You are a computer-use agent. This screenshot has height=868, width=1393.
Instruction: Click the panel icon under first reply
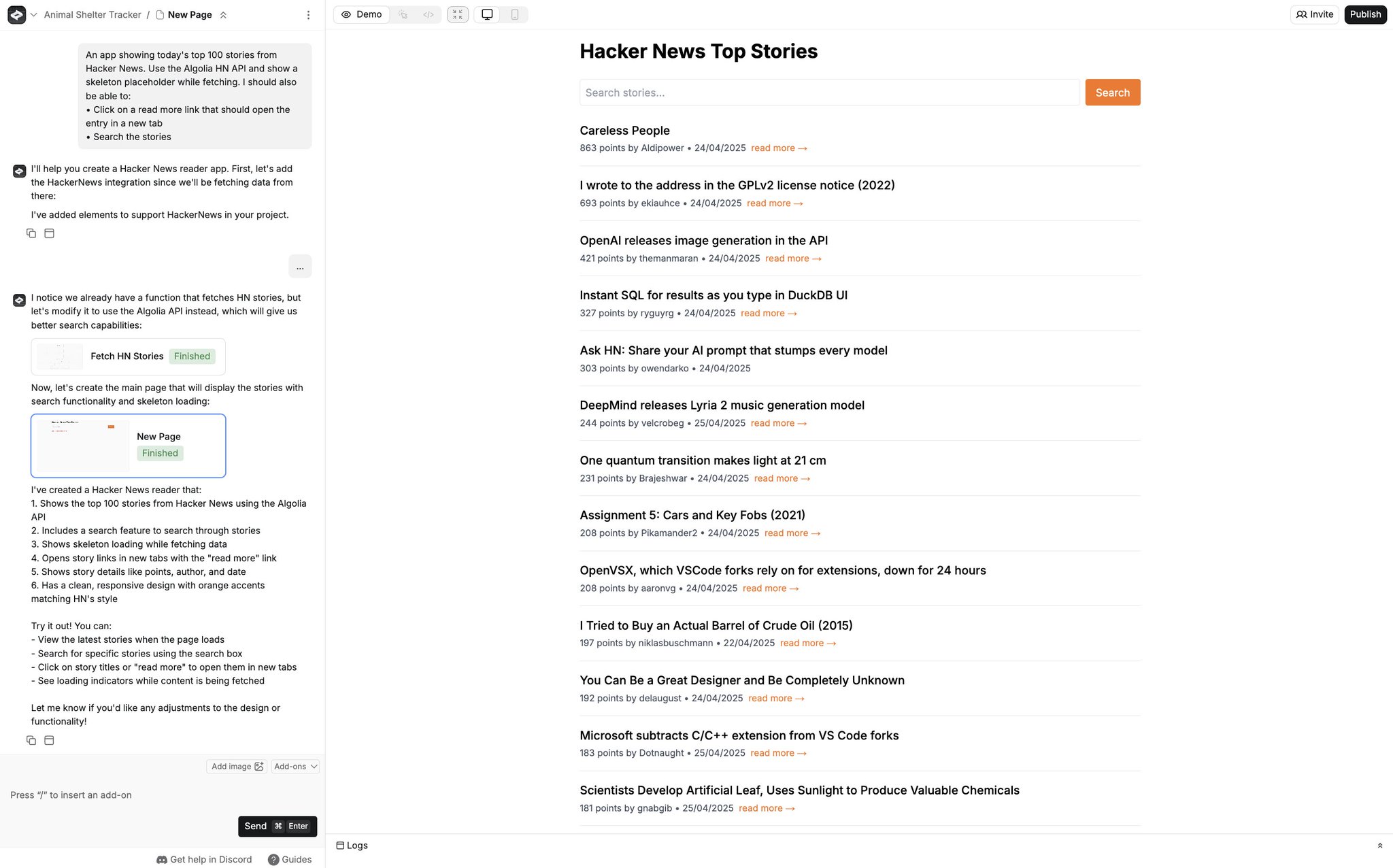(49, 233)
